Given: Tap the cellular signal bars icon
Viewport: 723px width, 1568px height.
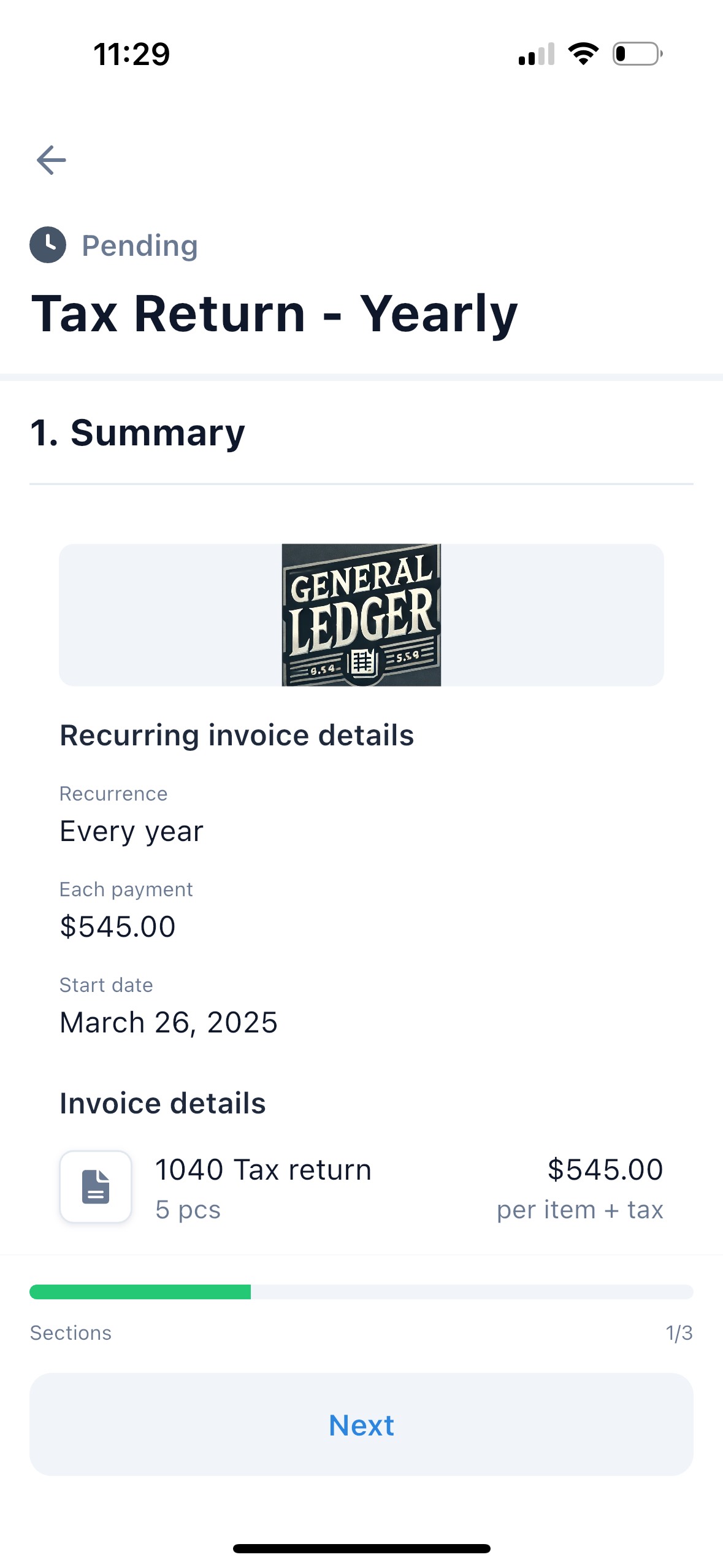Looking at the screenshot, I should pyautogui.click(x=537, y=54).
